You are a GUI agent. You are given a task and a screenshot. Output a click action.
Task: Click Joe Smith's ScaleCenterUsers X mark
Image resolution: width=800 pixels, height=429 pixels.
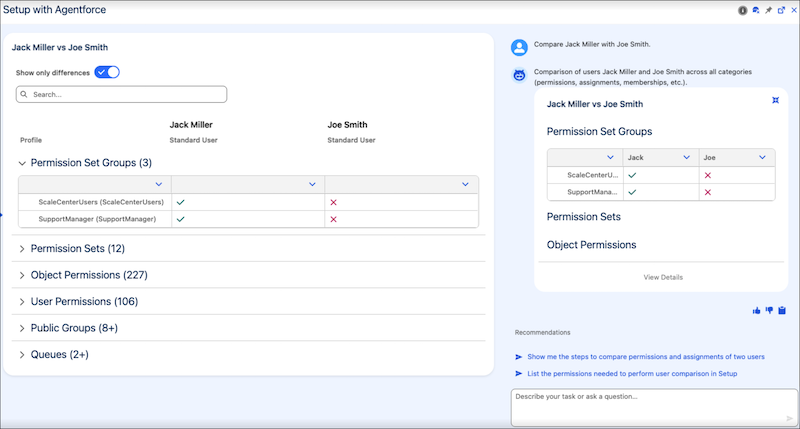tap(334, 203)
